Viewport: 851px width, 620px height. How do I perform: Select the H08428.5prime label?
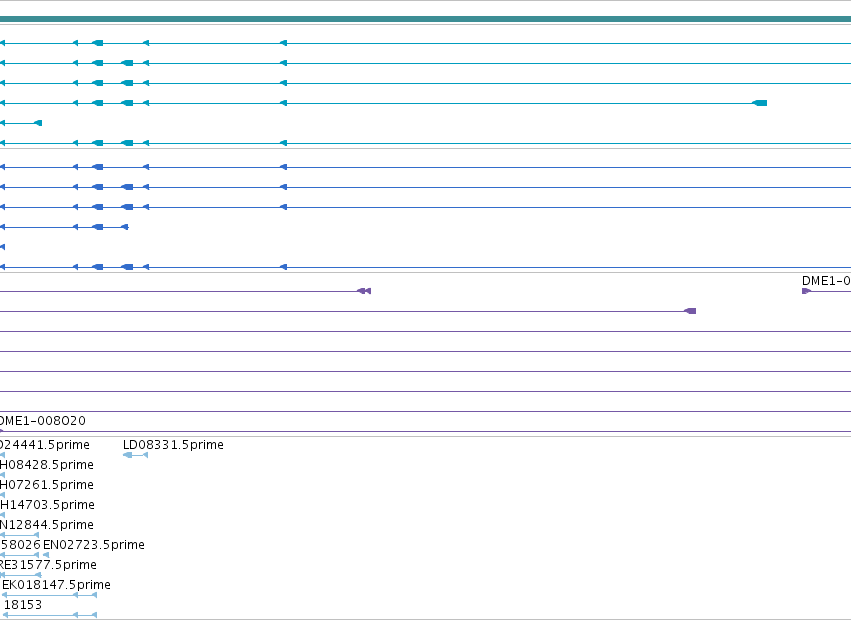pyautogui.click(x=47, y=465)
